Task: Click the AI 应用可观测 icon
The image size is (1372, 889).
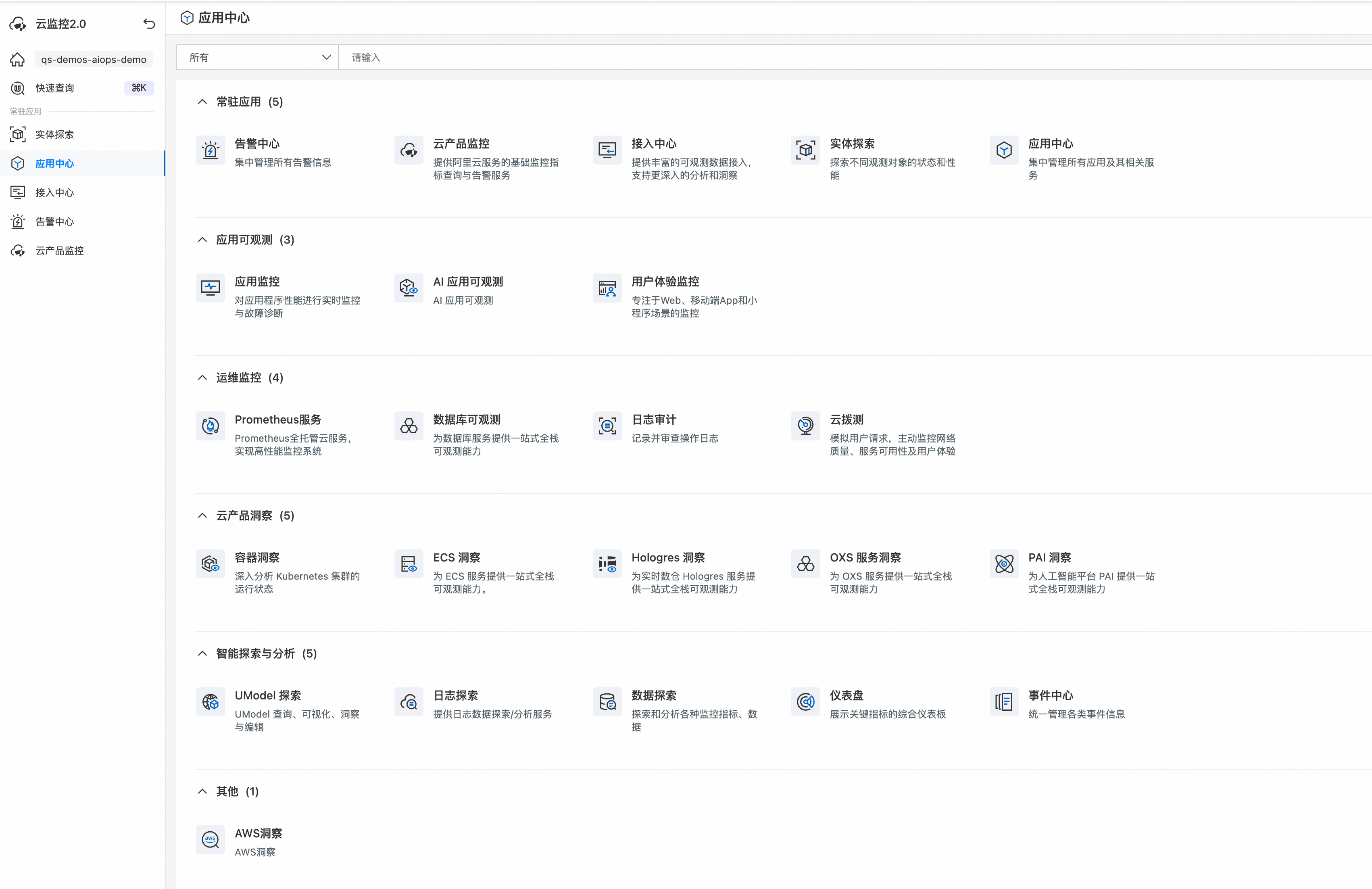Action: pos(409,288)
